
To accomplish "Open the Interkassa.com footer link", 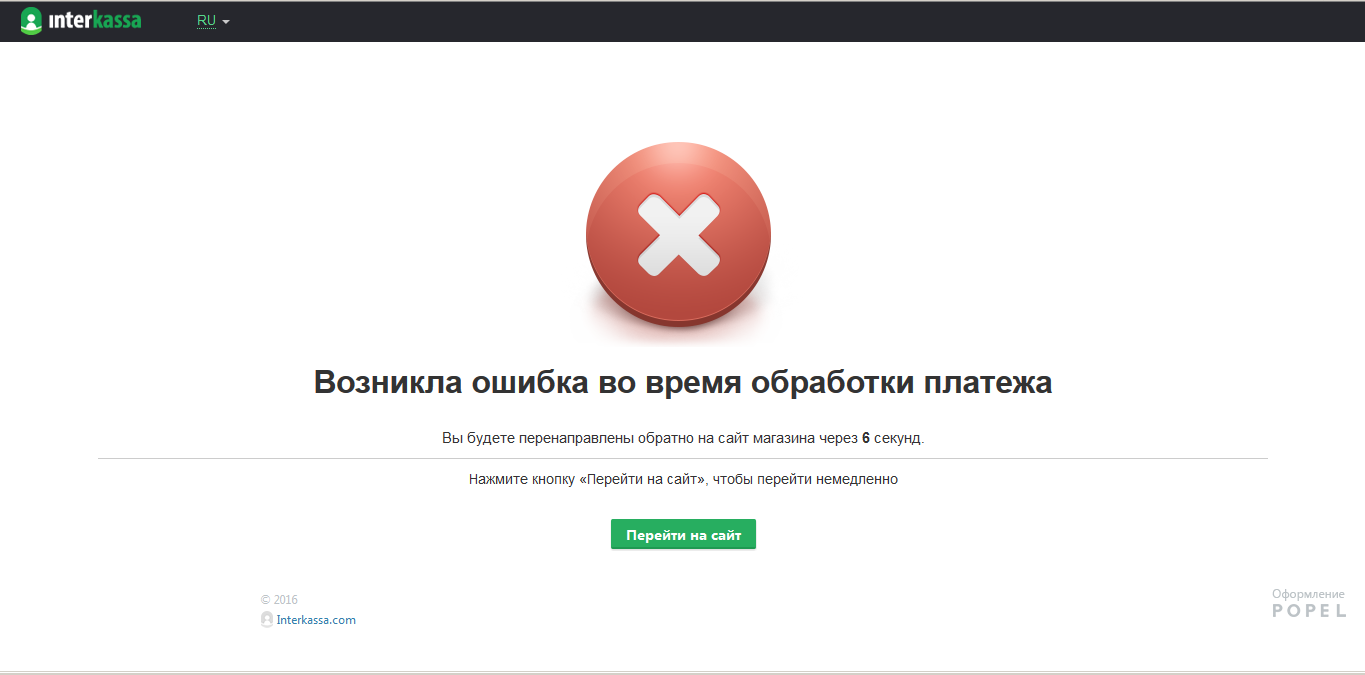I will [316, 620].
